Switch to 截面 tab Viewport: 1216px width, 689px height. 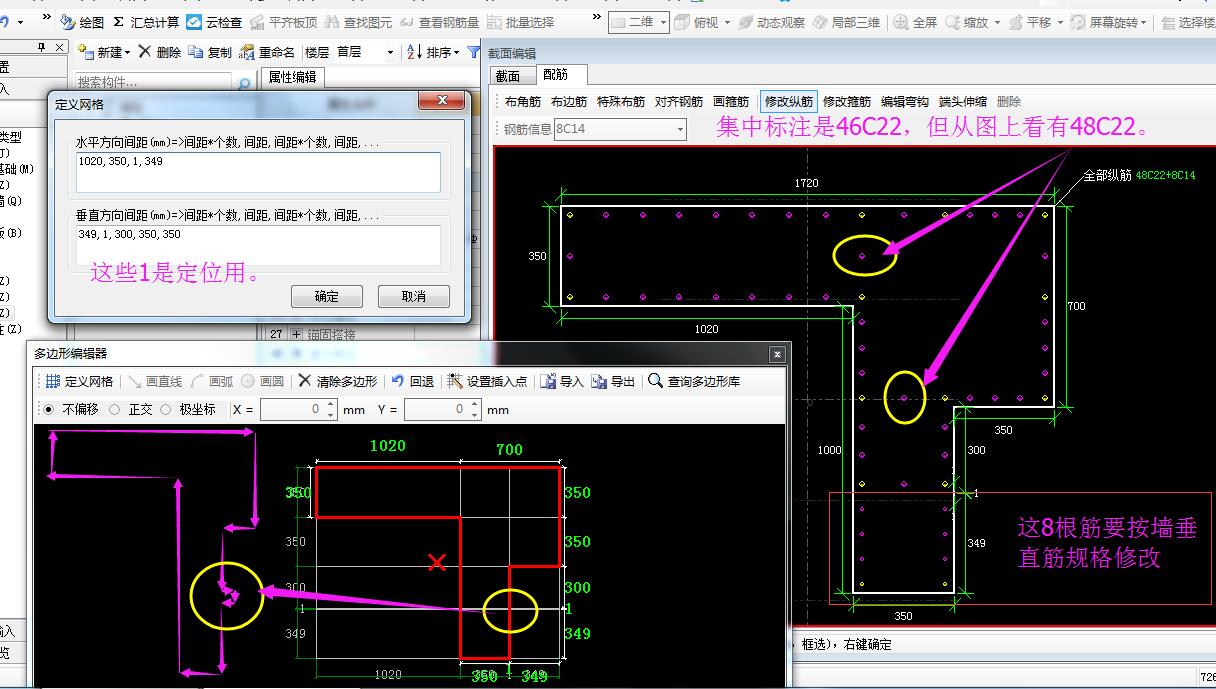click(x=508, y=76)
